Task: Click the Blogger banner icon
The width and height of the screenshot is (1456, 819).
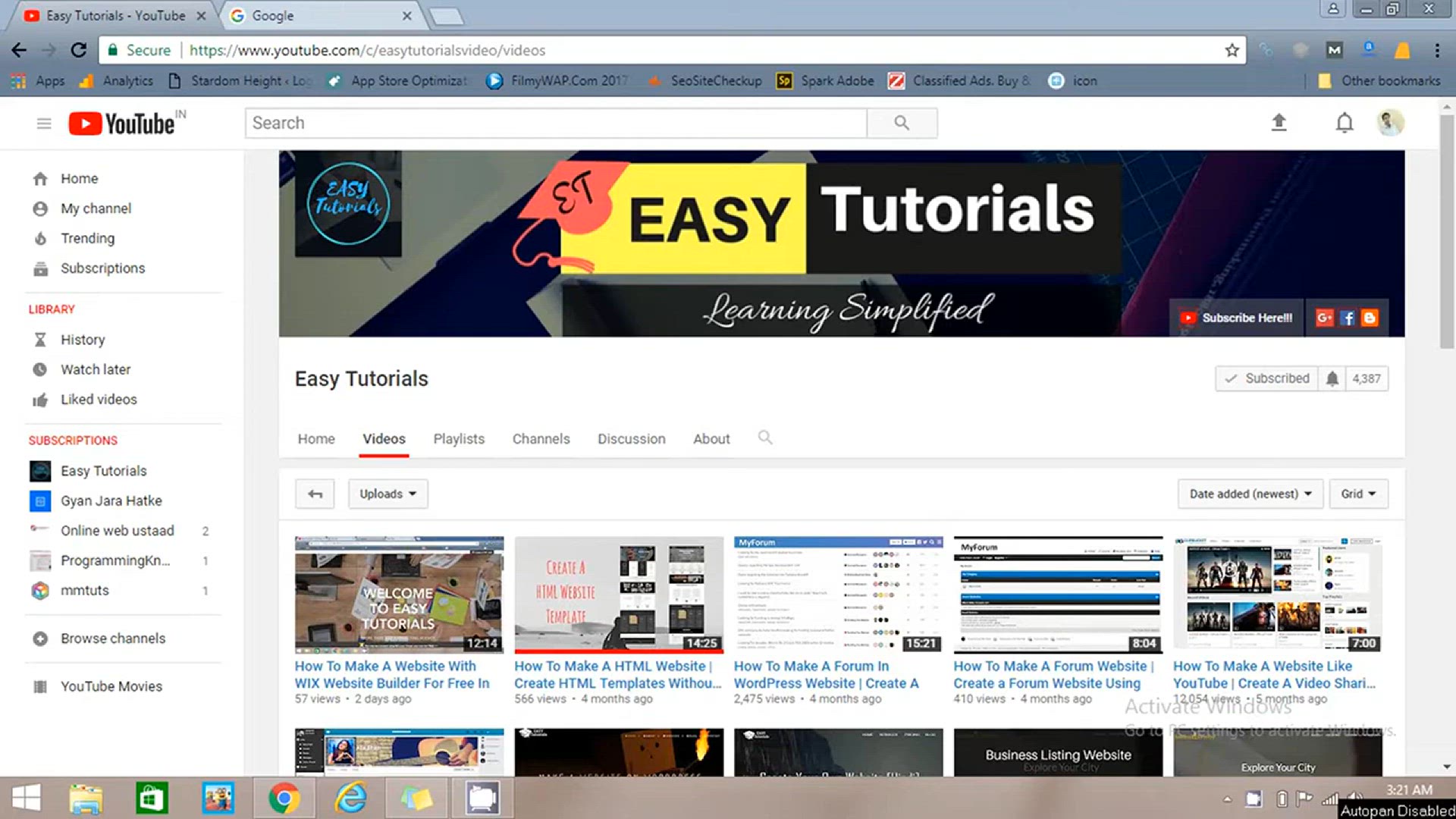Action: pos(1370,318)
